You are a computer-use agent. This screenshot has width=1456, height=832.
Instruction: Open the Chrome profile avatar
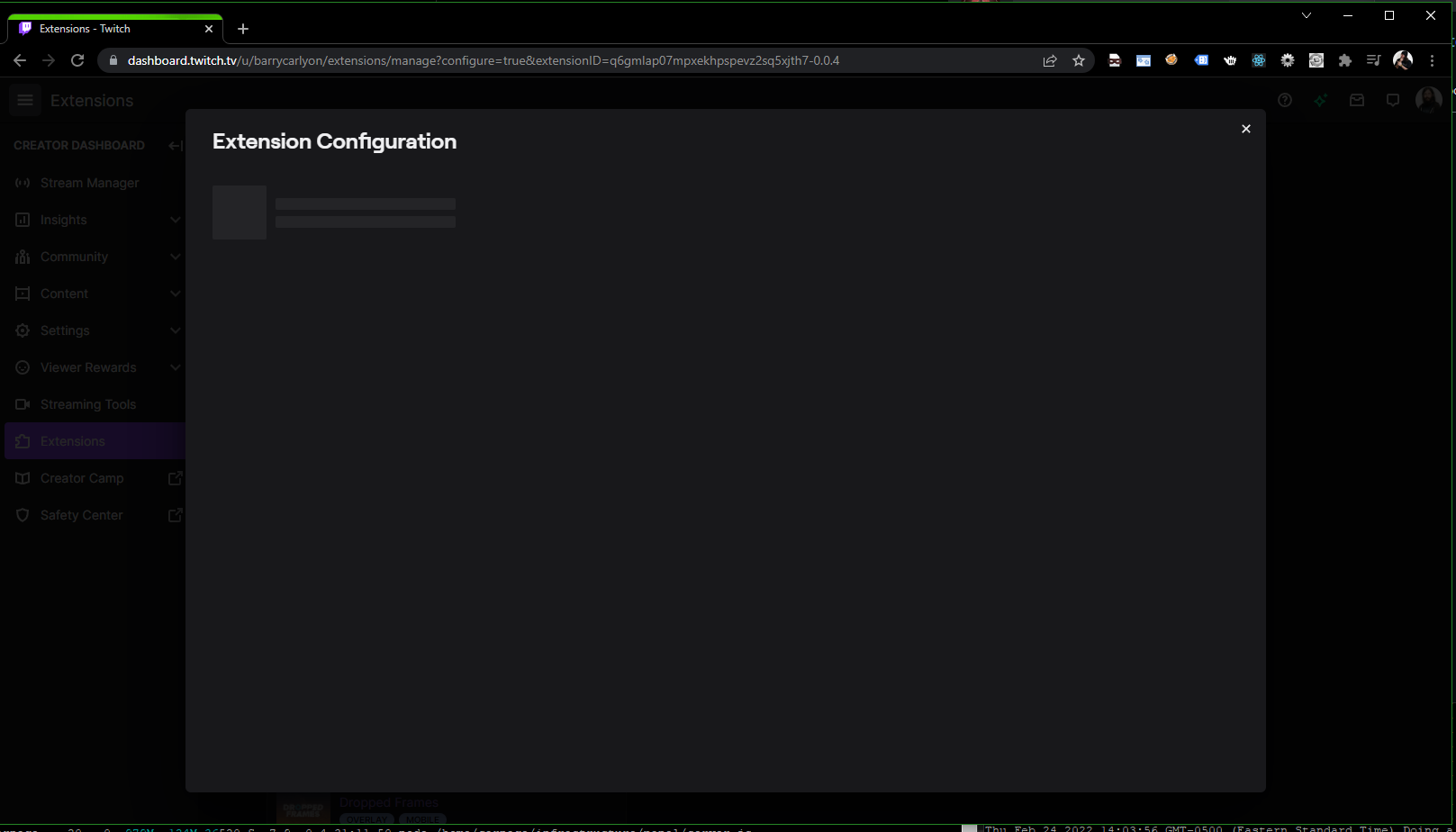tap(1403, 60)
